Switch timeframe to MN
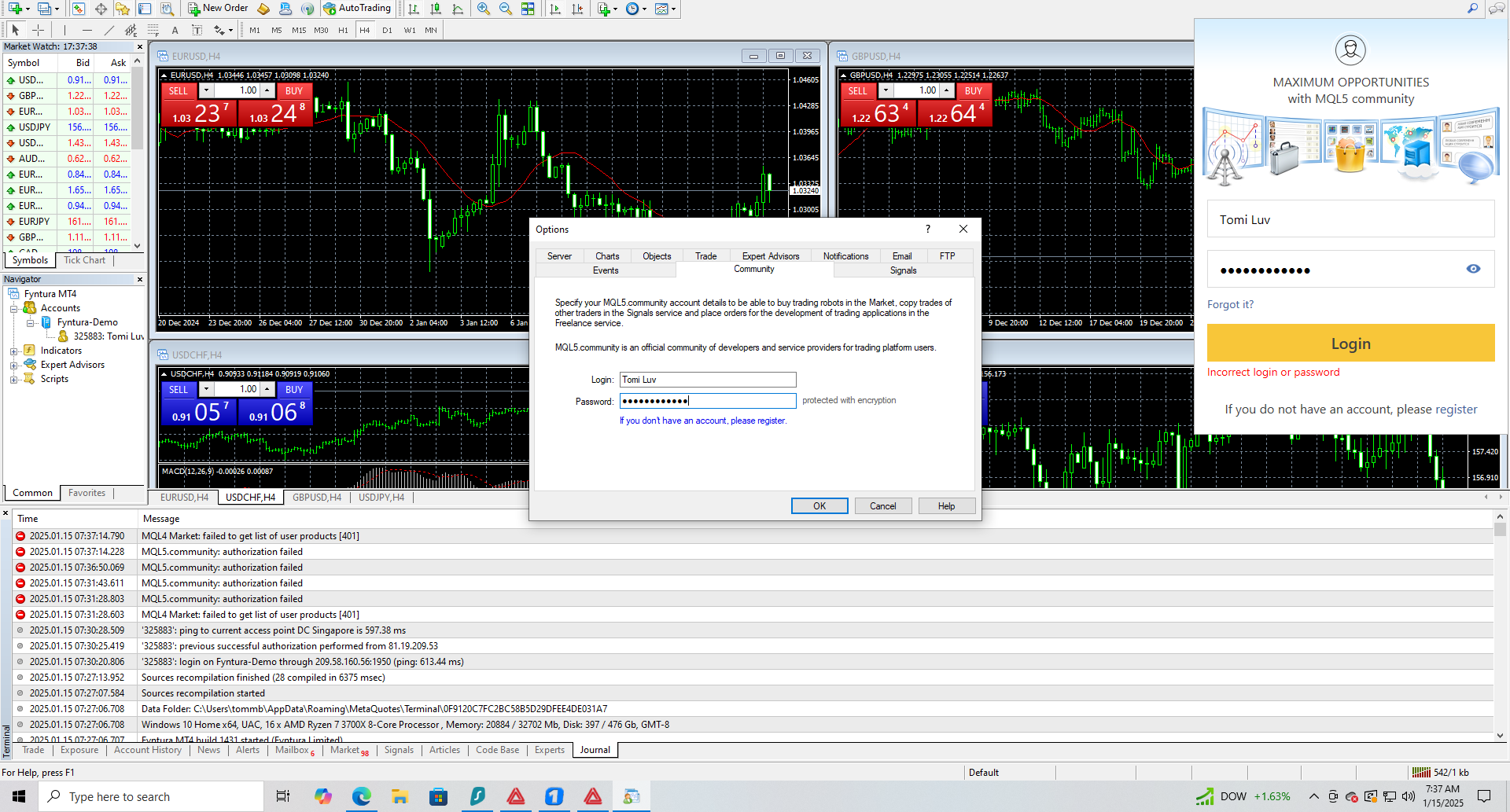 coord(431,30)
